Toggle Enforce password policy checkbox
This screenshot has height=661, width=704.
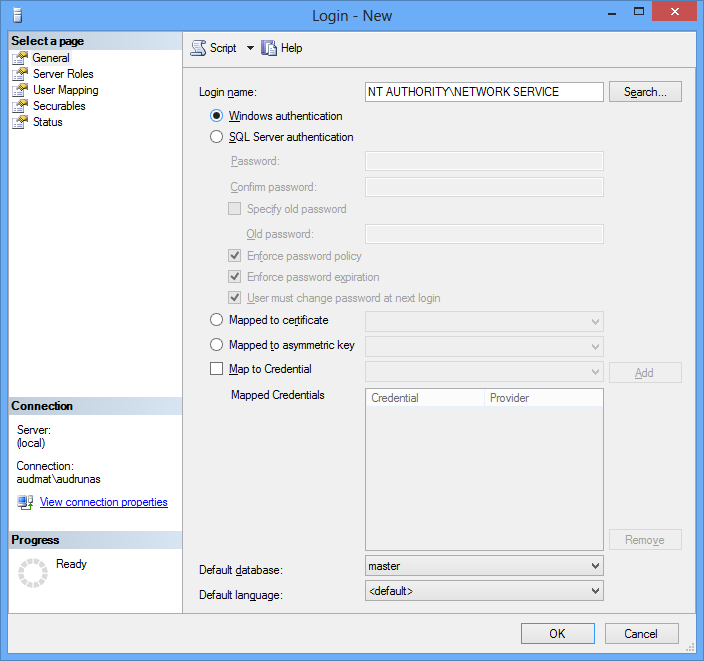pos(234,256)
